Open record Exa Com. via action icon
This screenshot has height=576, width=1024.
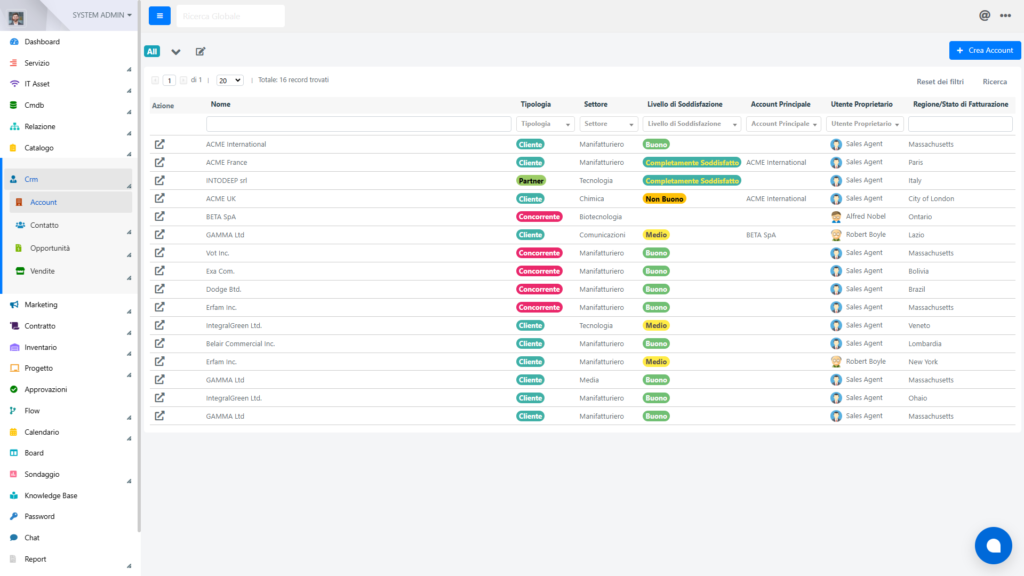coord(159,271)
